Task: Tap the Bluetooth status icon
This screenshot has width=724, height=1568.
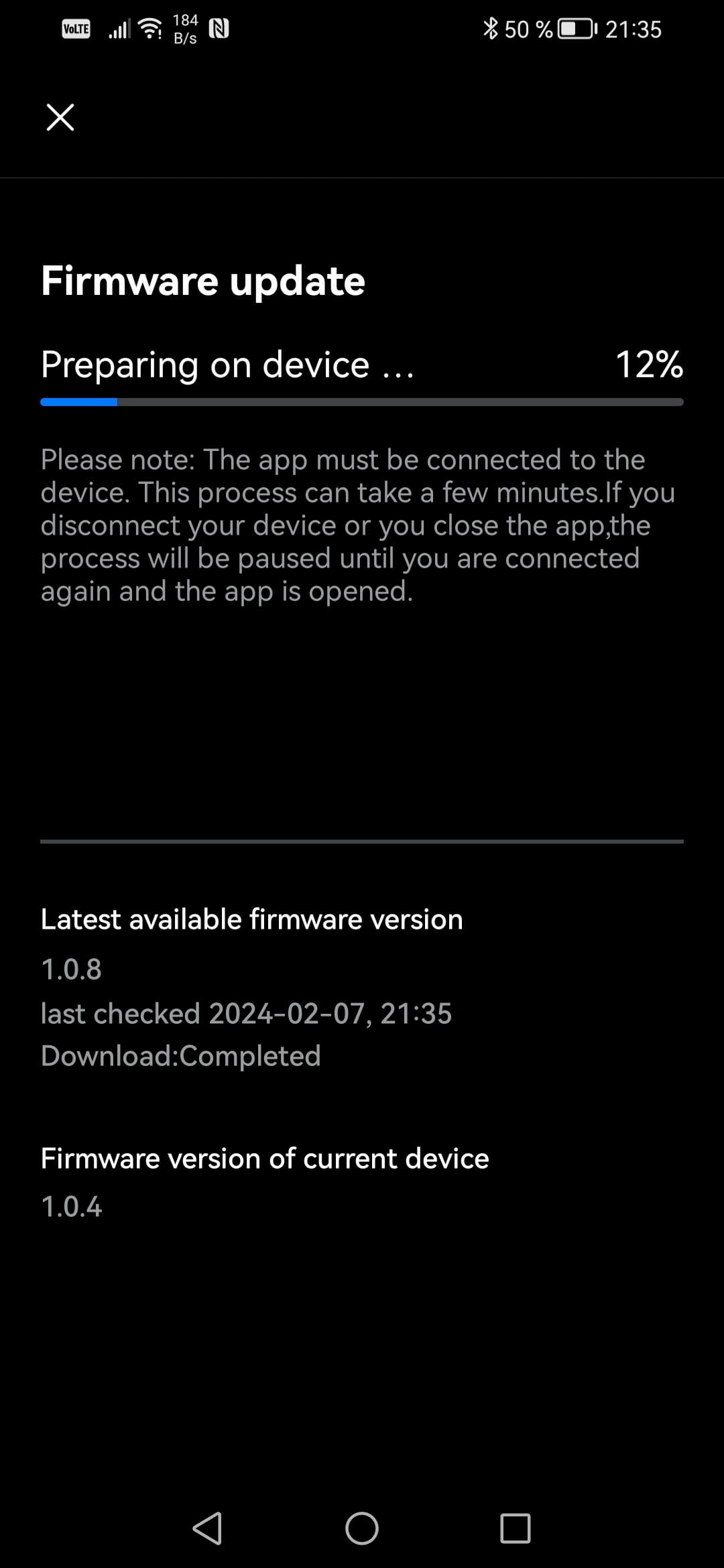Action: (491, 29)
